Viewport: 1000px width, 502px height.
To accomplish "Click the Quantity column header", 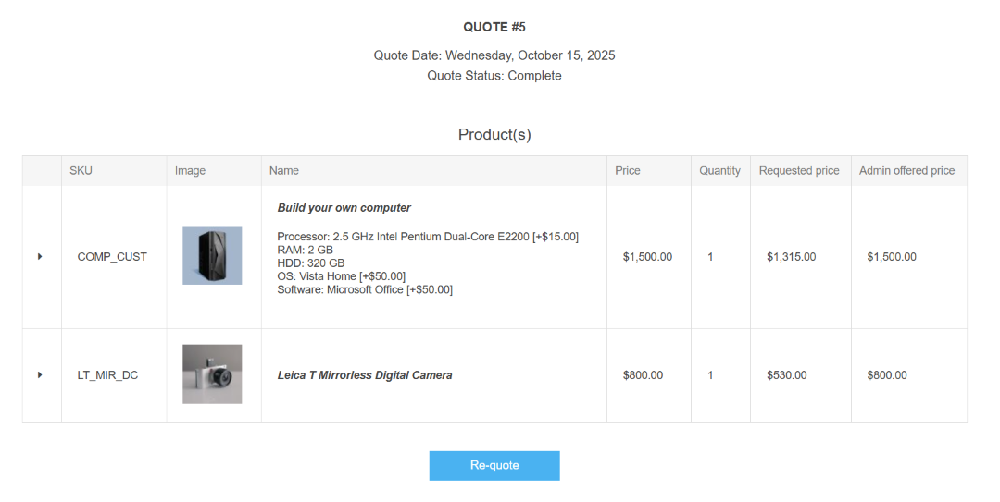I will (720, 171).
